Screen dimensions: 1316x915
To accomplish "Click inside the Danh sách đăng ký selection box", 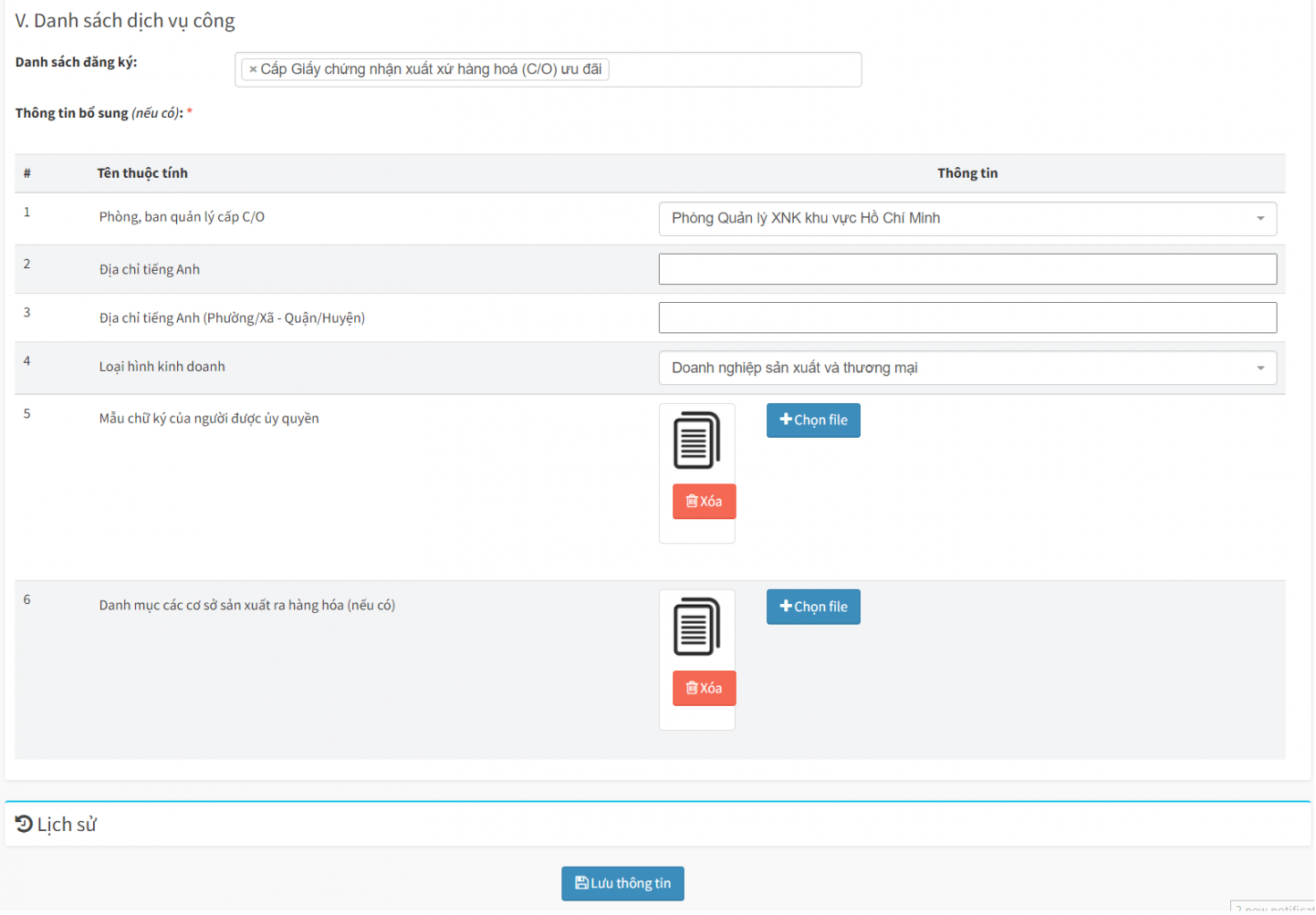I will [x=733, y=70].
